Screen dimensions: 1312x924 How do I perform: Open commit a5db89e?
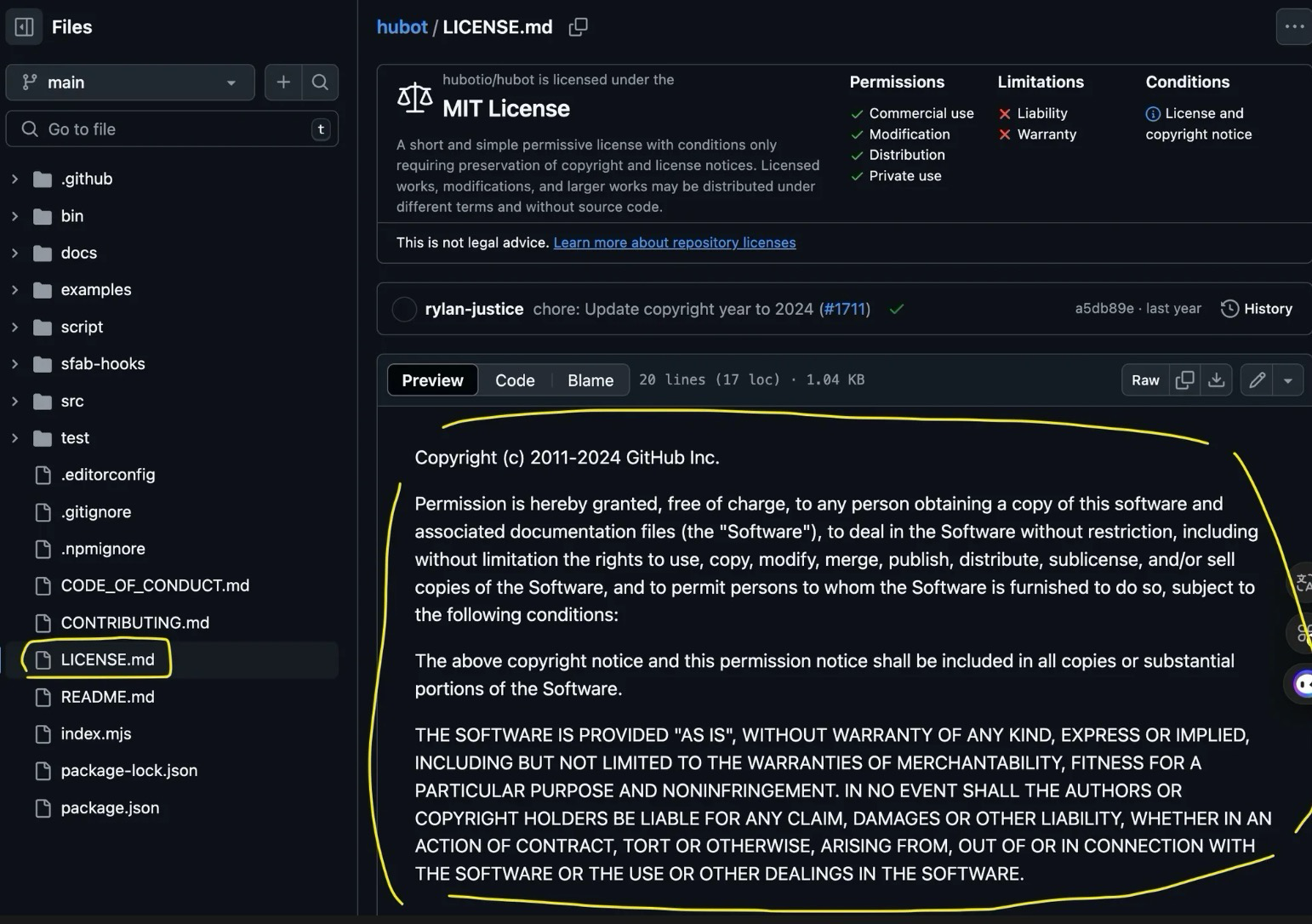1104,309
